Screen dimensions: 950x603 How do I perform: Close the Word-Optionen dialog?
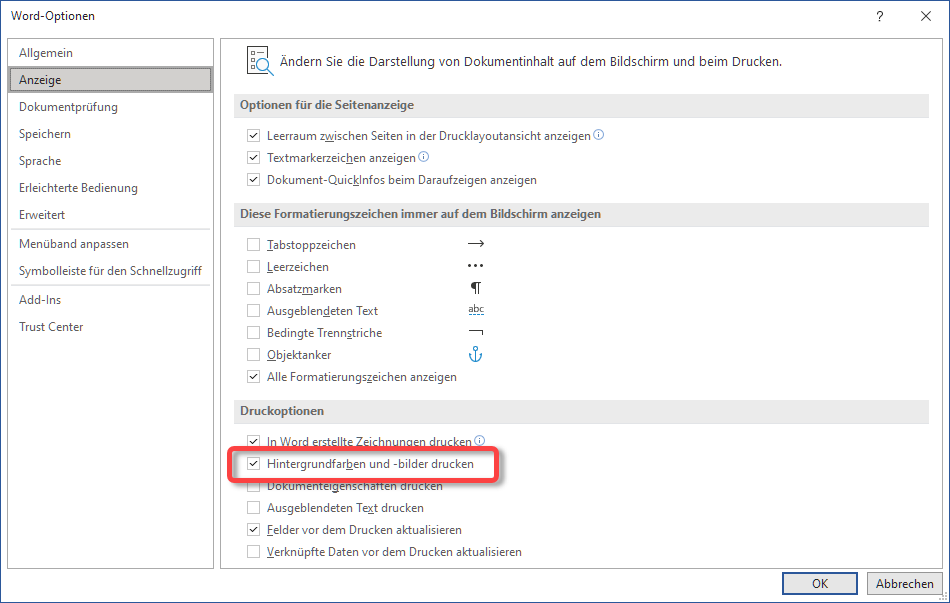[926, 16]
